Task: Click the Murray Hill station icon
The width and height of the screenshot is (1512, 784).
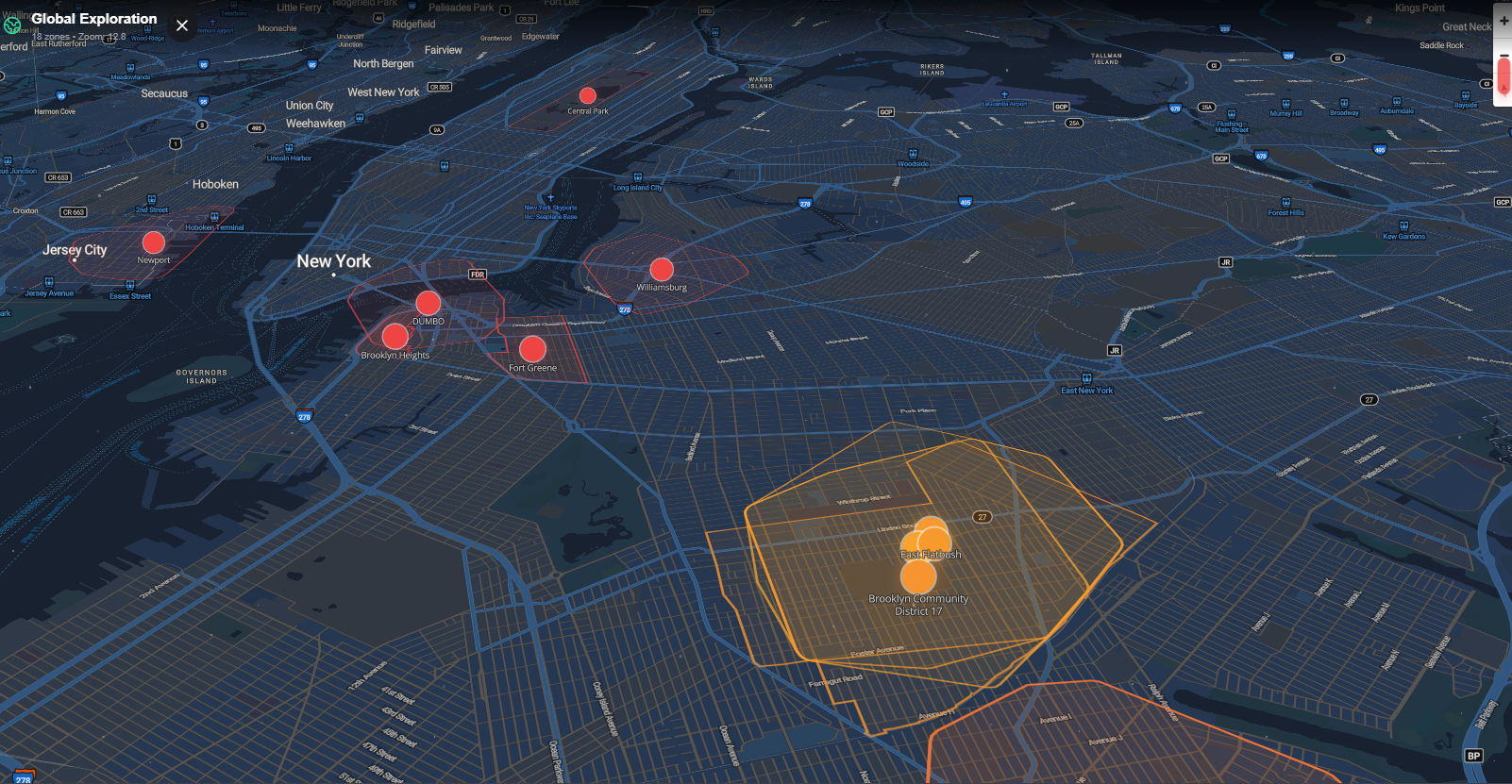Action: [1285, 103]
